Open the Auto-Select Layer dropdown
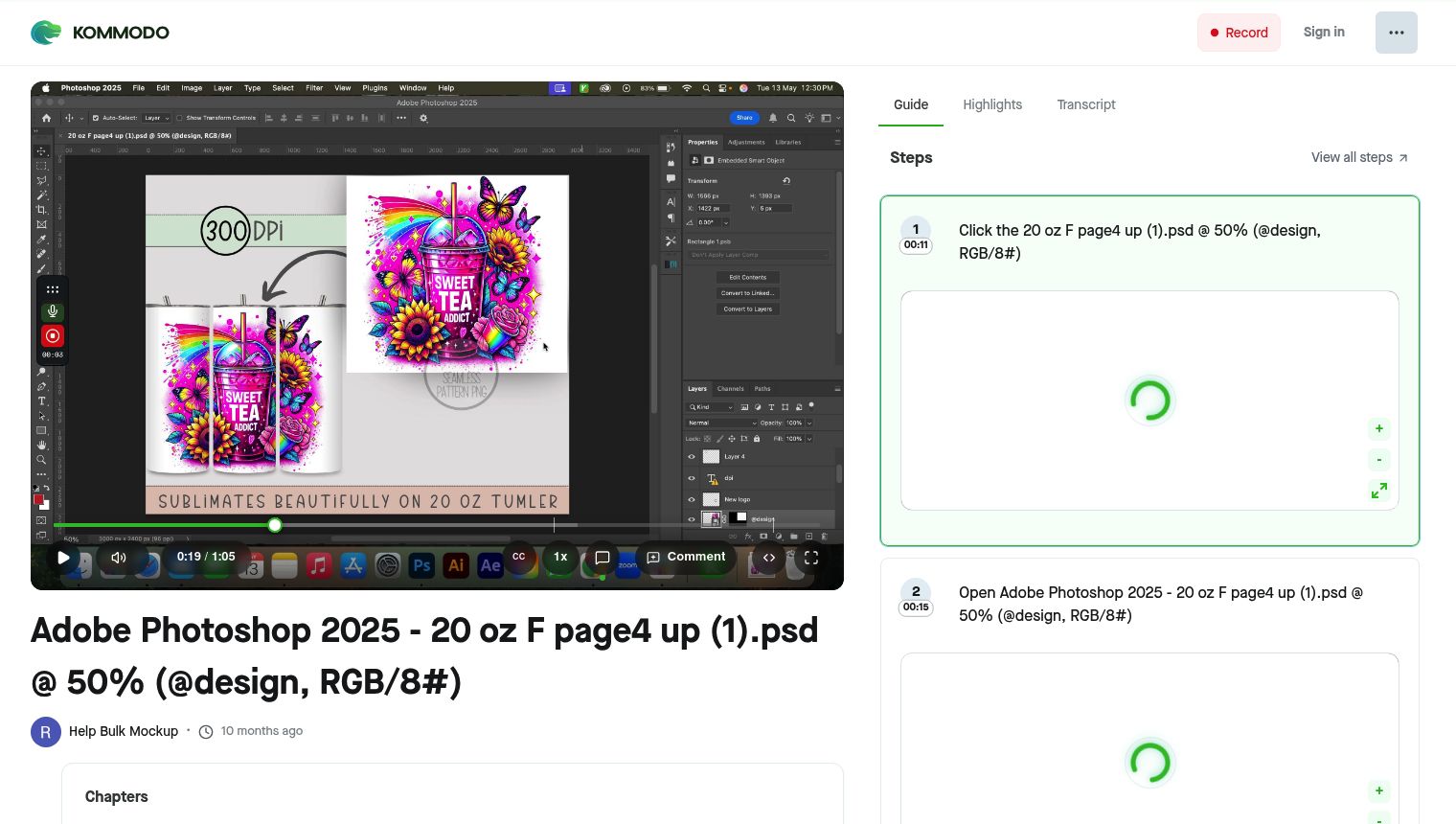The image size is (1456, 824). (x=155, y=117)
